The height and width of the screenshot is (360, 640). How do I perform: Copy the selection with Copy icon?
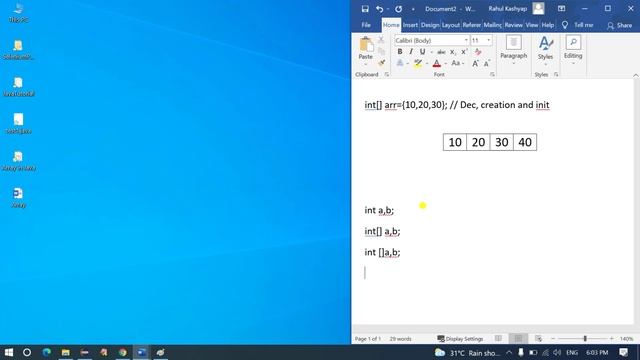tap(381, 51)
